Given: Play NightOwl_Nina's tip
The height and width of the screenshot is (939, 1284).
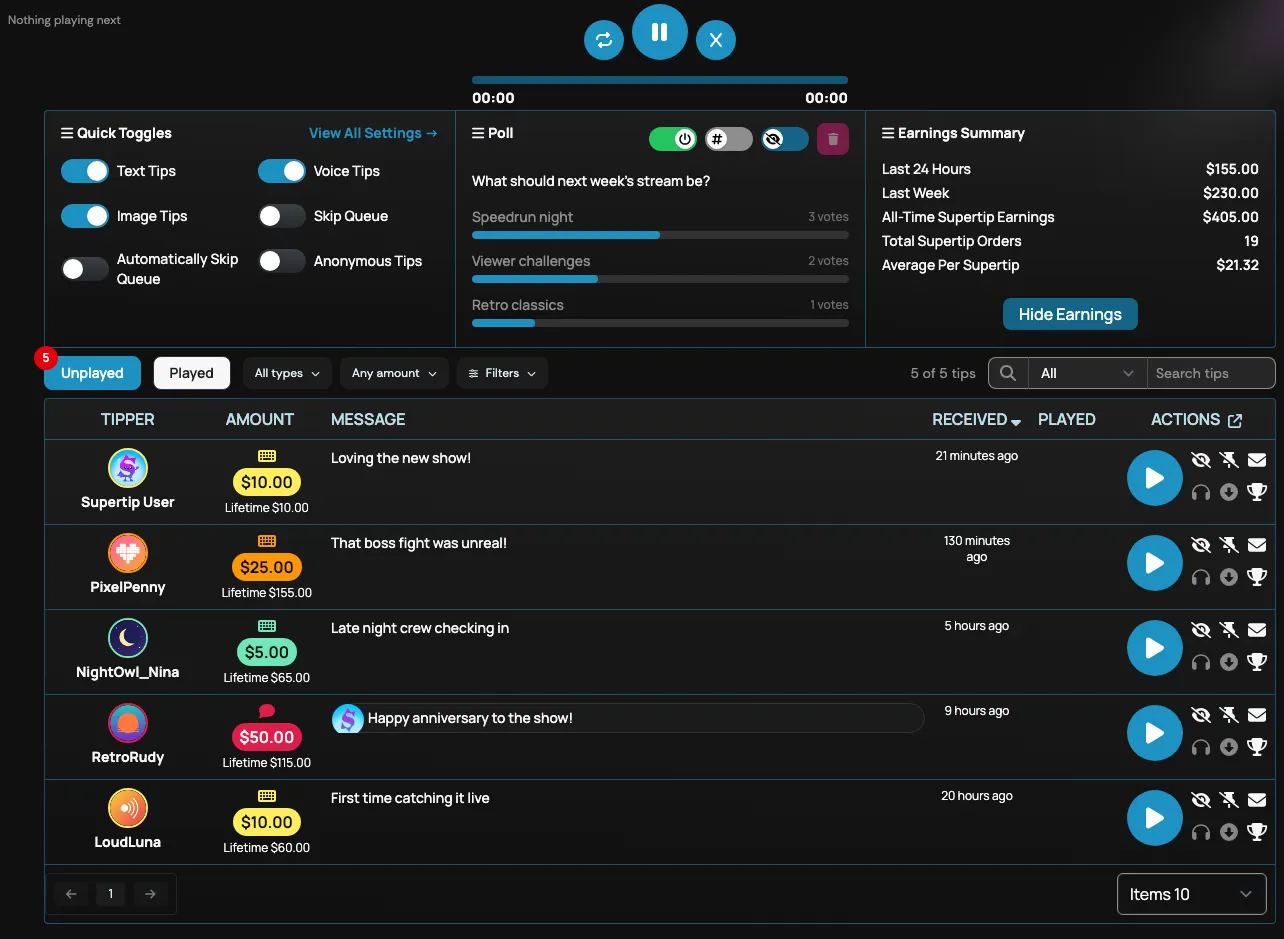Looking at the screenshot, I should point(1155,648).
